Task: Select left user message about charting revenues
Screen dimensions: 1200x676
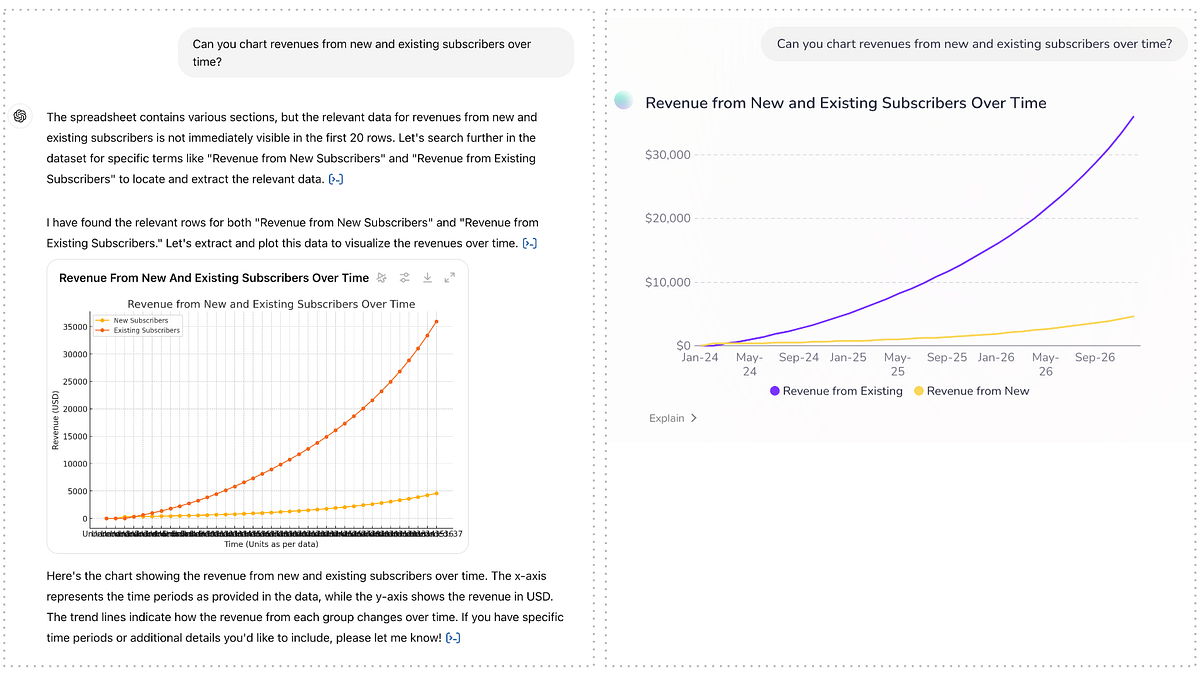Action: click(376, 52)
